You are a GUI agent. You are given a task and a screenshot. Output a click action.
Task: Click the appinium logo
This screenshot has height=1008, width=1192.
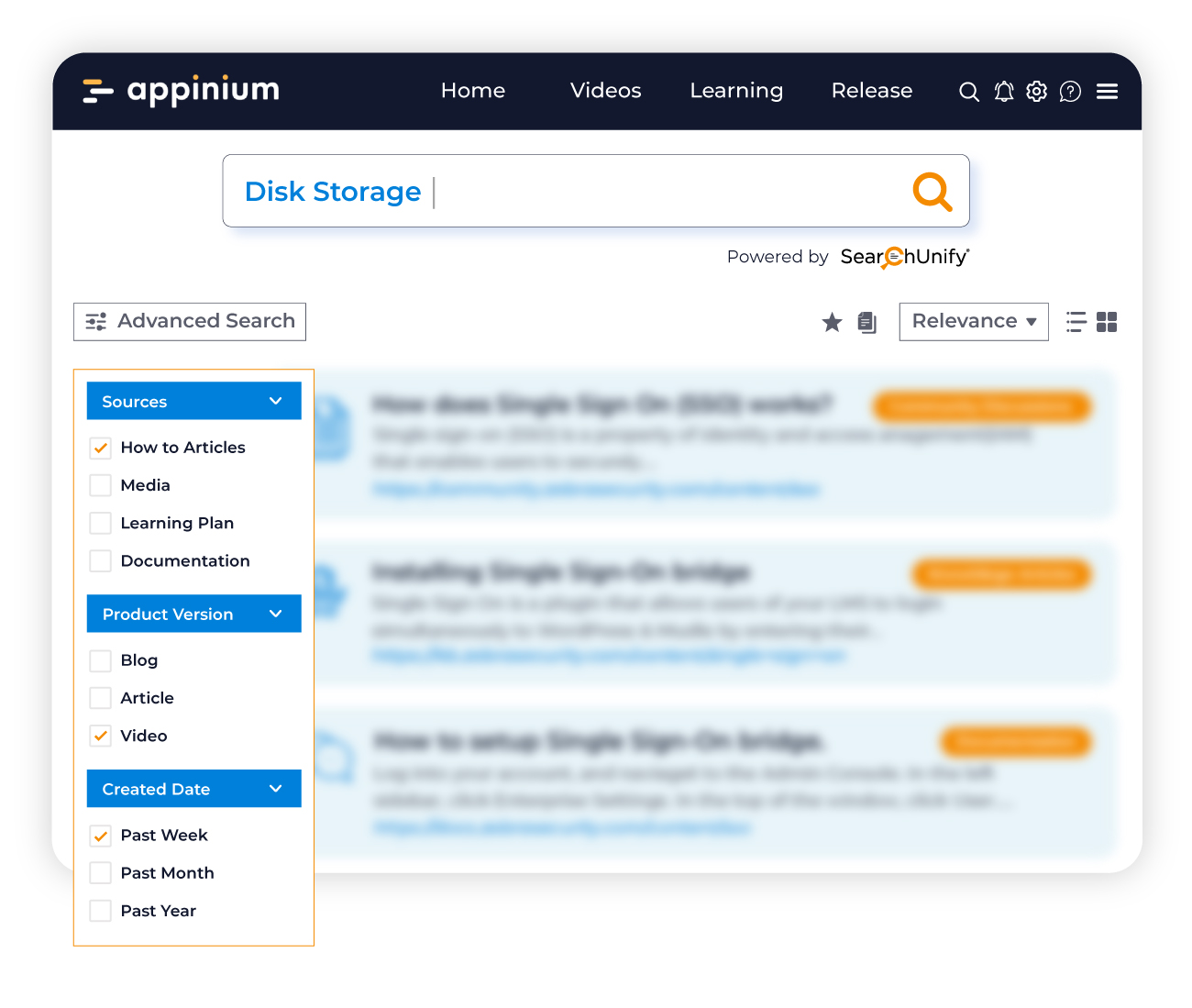[181, 91]
